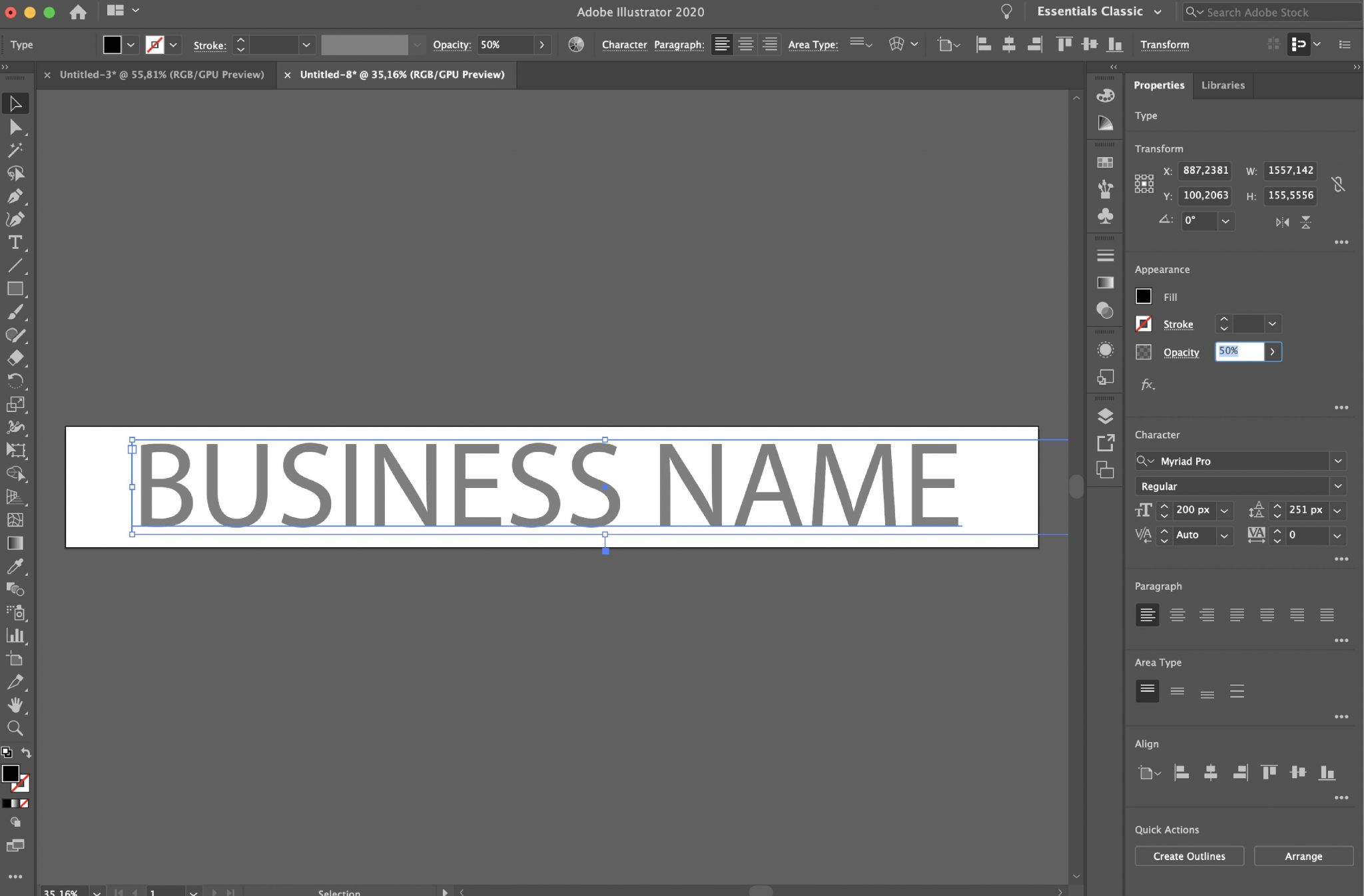Toggle flip horizontal in the Transform section
The width and height of the screenshot is (1364, 896).
[x=1280, y=222]
